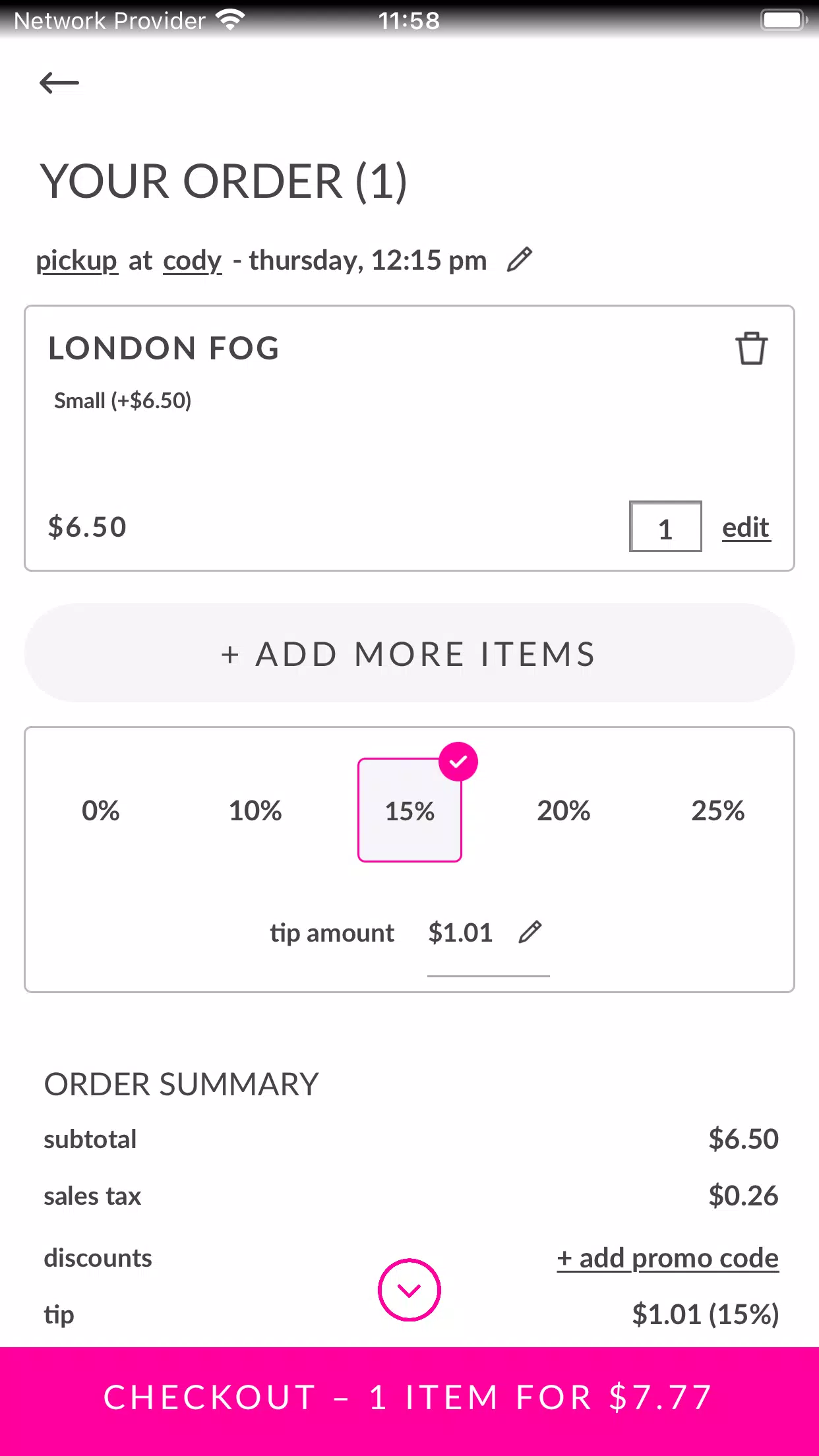Expand order summary with pink chevron circle
The width and height of the screenshot is (819, 1456).
tap(409, 1290)
